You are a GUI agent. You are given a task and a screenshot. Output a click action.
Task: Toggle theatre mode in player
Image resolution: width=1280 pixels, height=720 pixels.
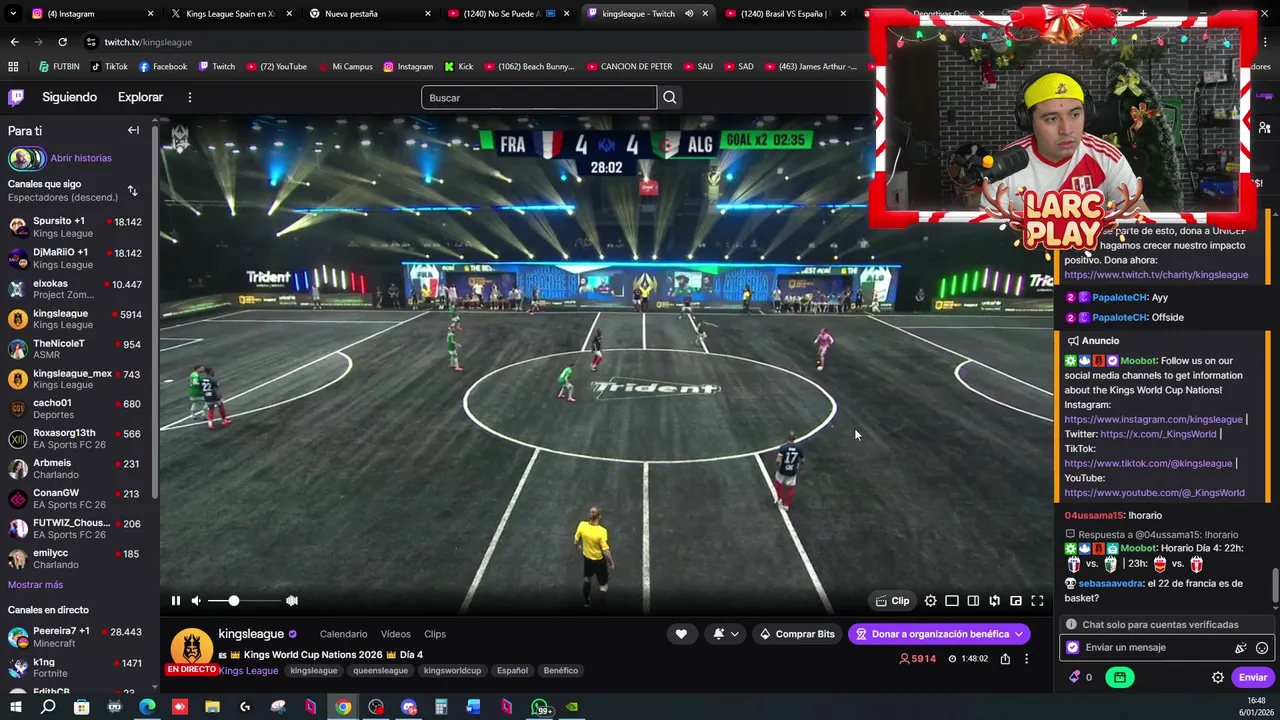point(952,601)
